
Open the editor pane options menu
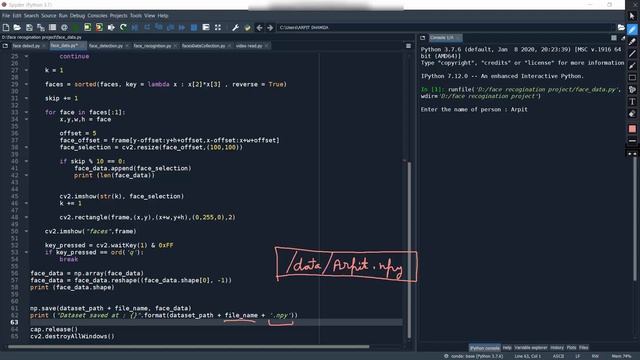click(409, 46)
